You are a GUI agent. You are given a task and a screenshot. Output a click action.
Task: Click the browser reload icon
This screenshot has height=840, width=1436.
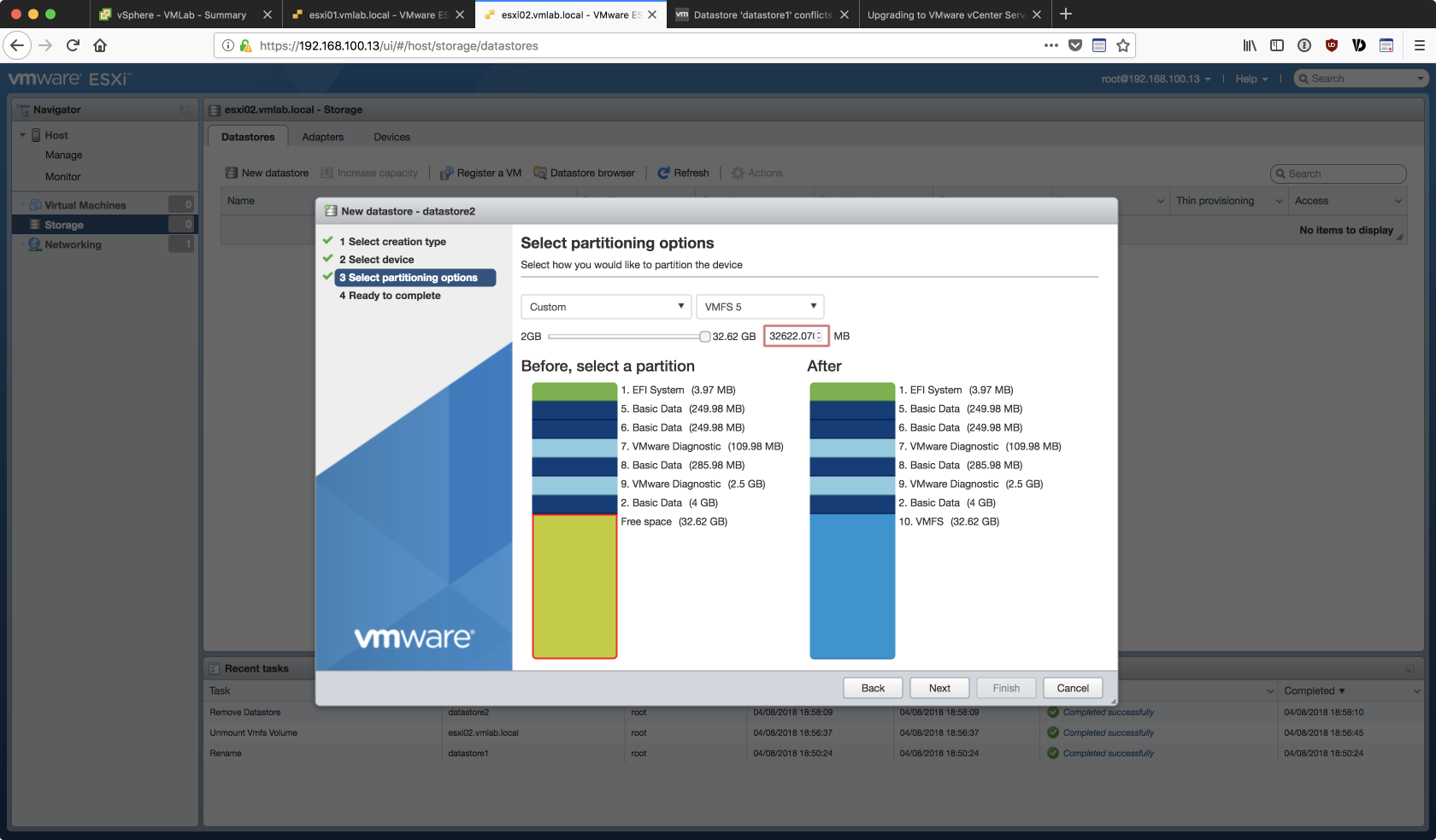point(73,45)
